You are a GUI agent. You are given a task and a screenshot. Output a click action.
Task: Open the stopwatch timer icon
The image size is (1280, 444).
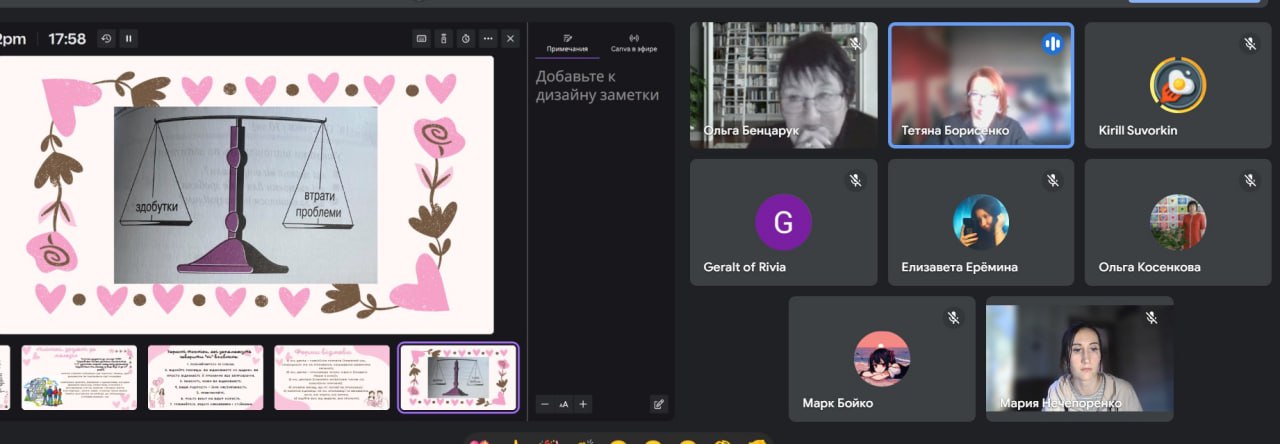[466, 39]
